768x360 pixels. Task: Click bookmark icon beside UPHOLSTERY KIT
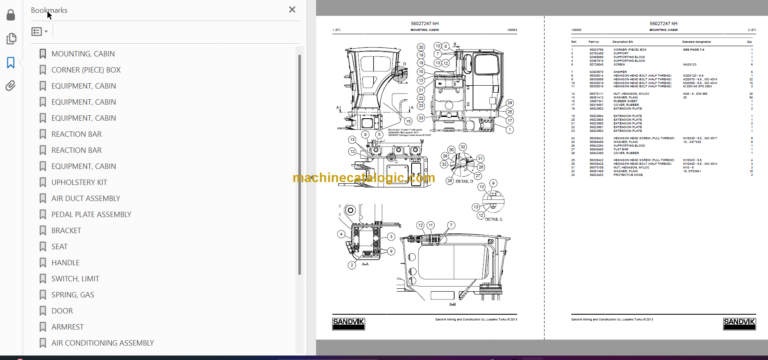(43, 182)
